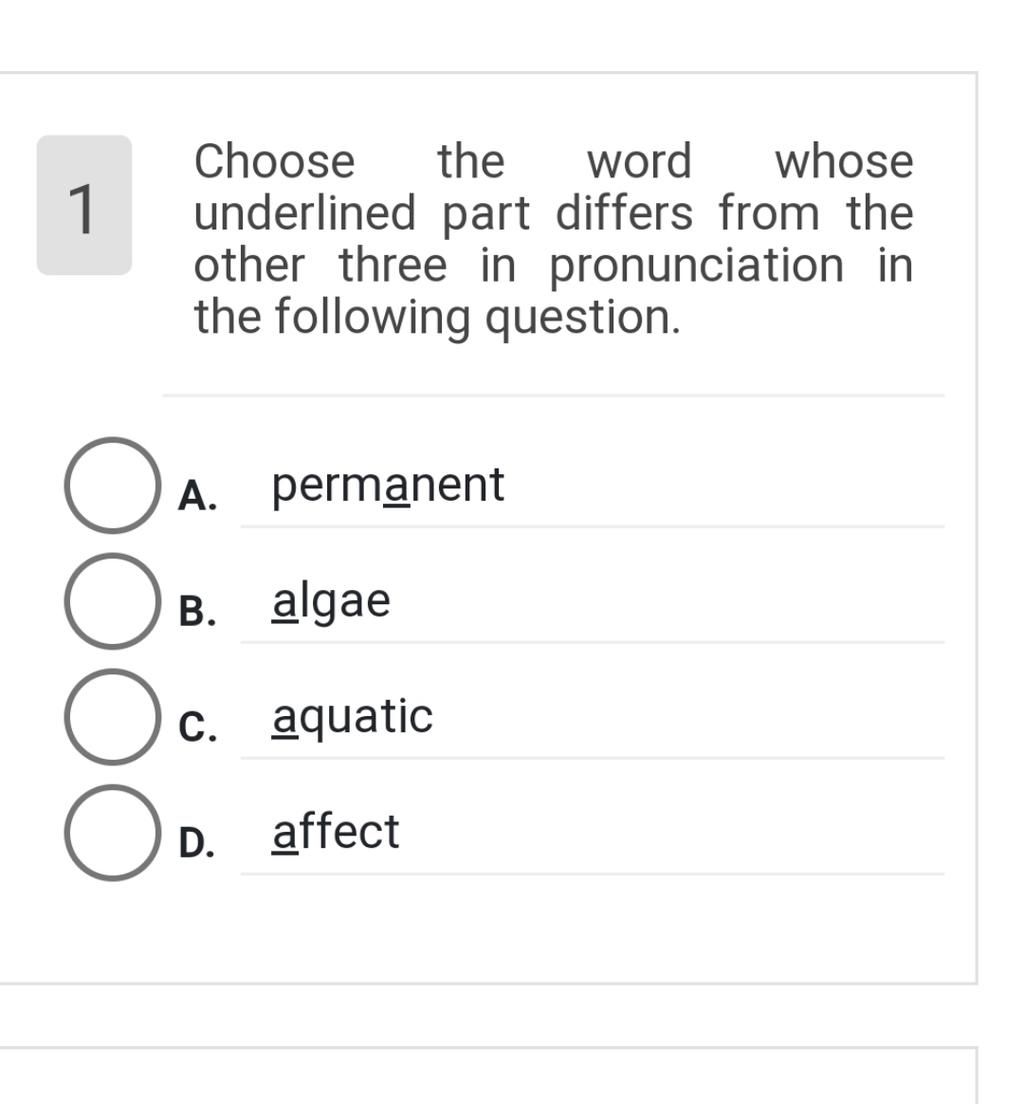Screen dimensions: 1024x1104
Task: Click the answer text "algae"
Action: [x=331, y=603]
